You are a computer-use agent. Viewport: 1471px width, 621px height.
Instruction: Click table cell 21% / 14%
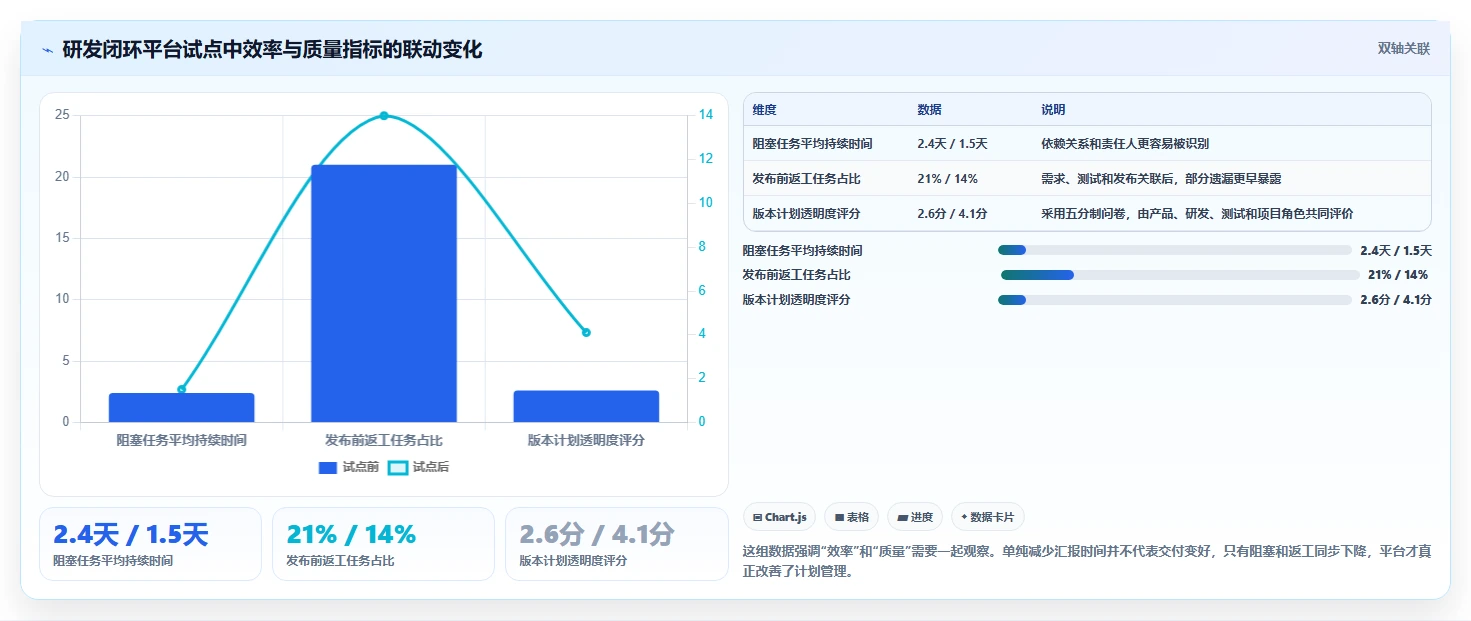click(947, 179)
